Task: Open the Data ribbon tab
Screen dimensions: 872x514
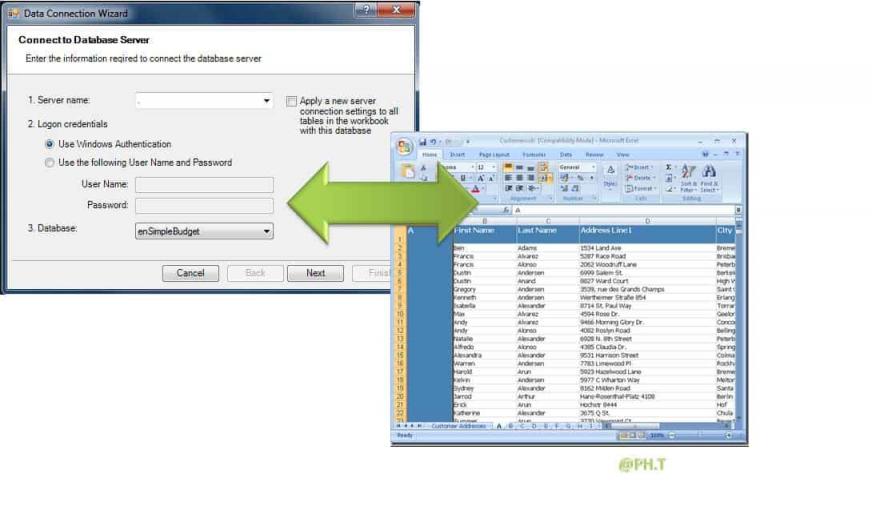Action: click(x=566, y=155)
